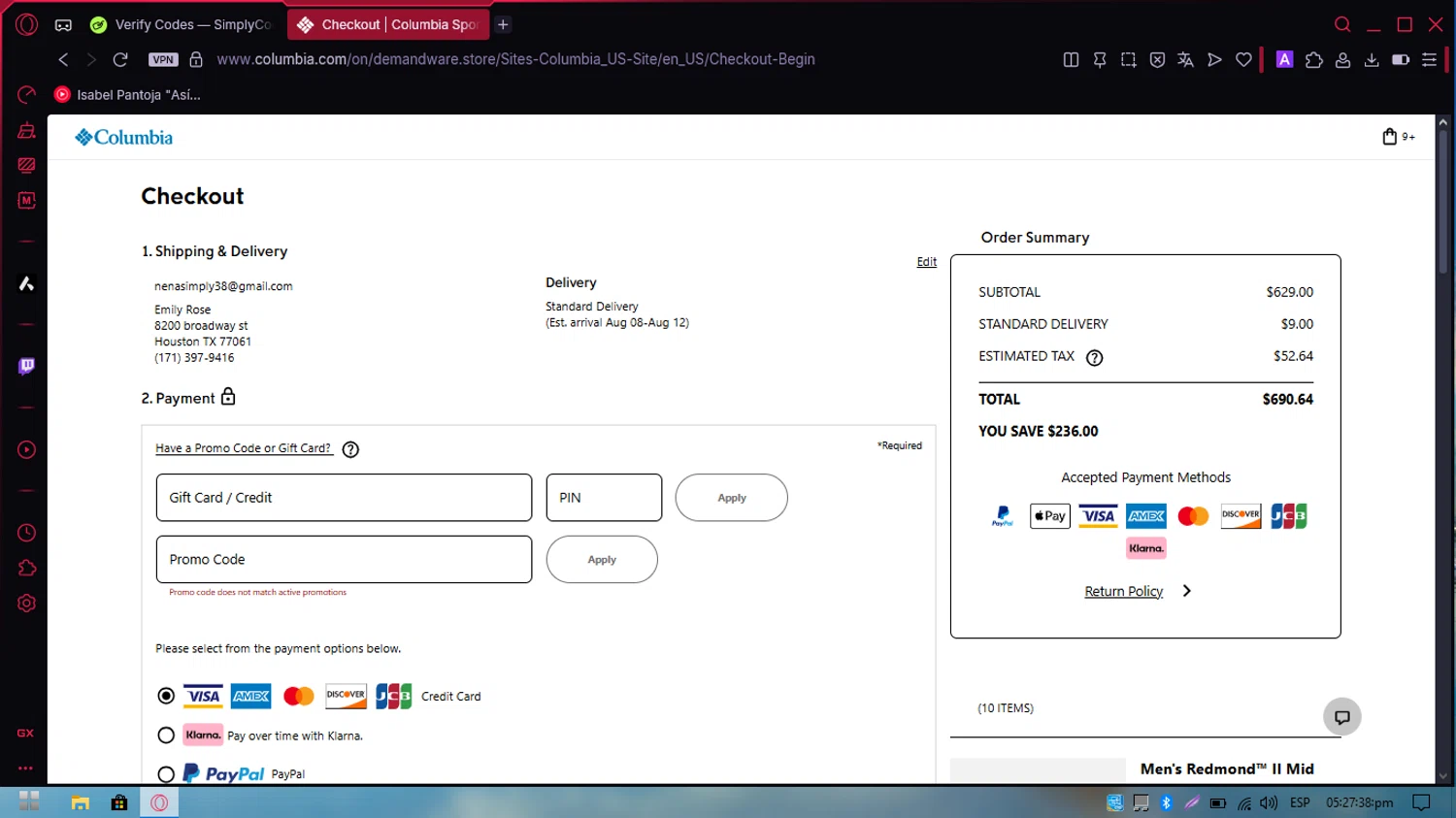Open the Aria AI sidebar icon
Screen dimensions: 1456x818
click(x=26, y=283)
